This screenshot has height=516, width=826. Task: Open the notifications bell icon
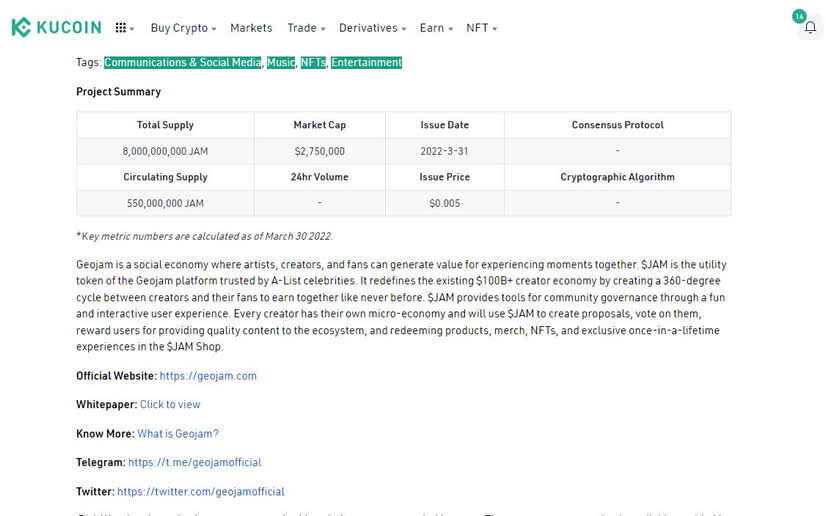pyautogui.click(x=810, y=28)
